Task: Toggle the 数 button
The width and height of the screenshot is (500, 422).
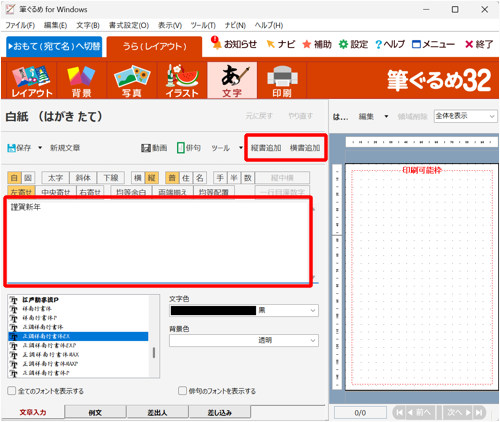Action: (248, 178)
